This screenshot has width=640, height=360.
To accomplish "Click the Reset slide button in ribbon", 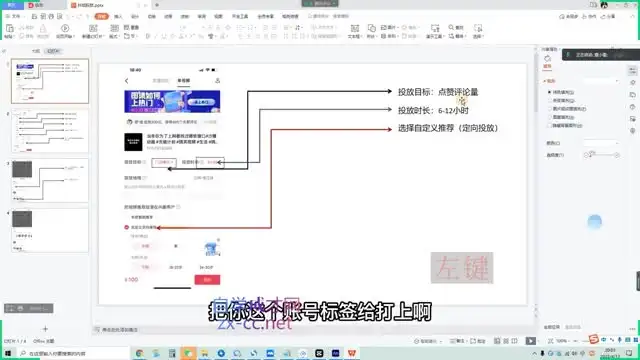I will tap(131, 27).
